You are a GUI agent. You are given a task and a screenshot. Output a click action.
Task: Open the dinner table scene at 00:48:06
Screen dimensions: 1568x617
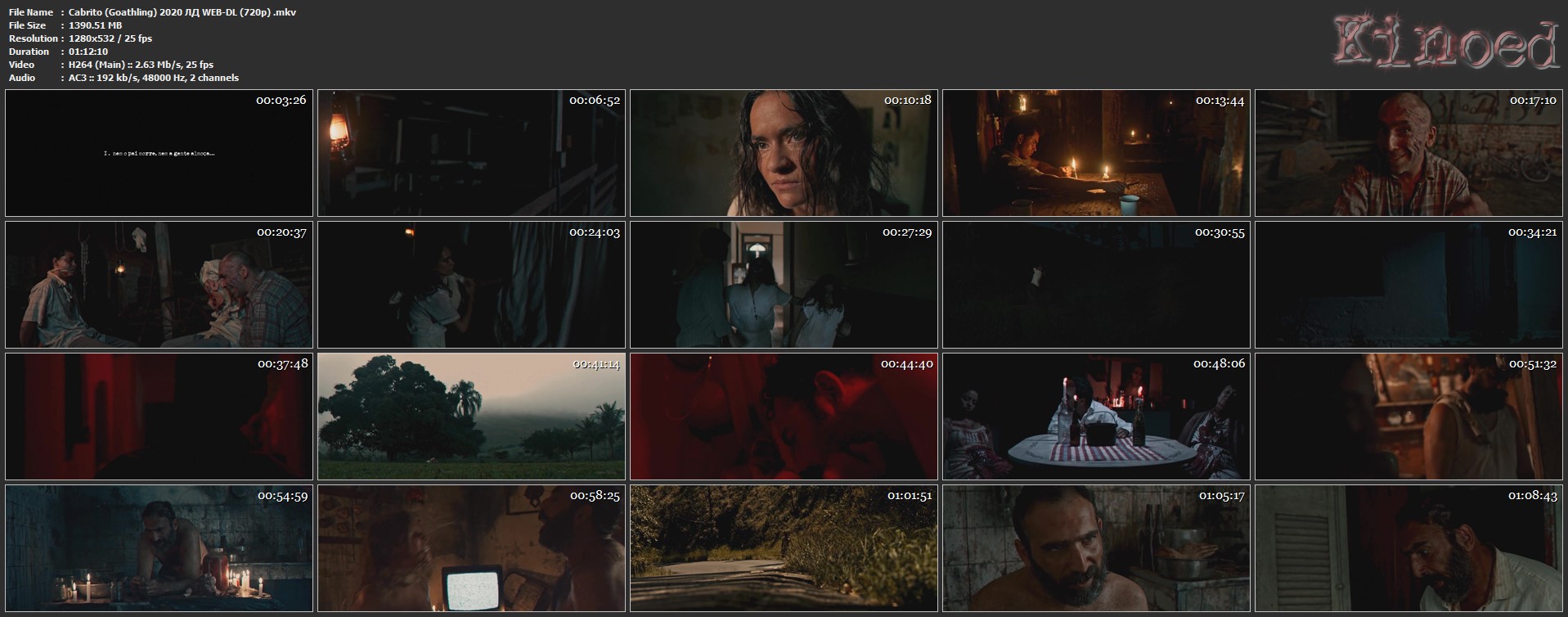click(x=1096, y=416)
